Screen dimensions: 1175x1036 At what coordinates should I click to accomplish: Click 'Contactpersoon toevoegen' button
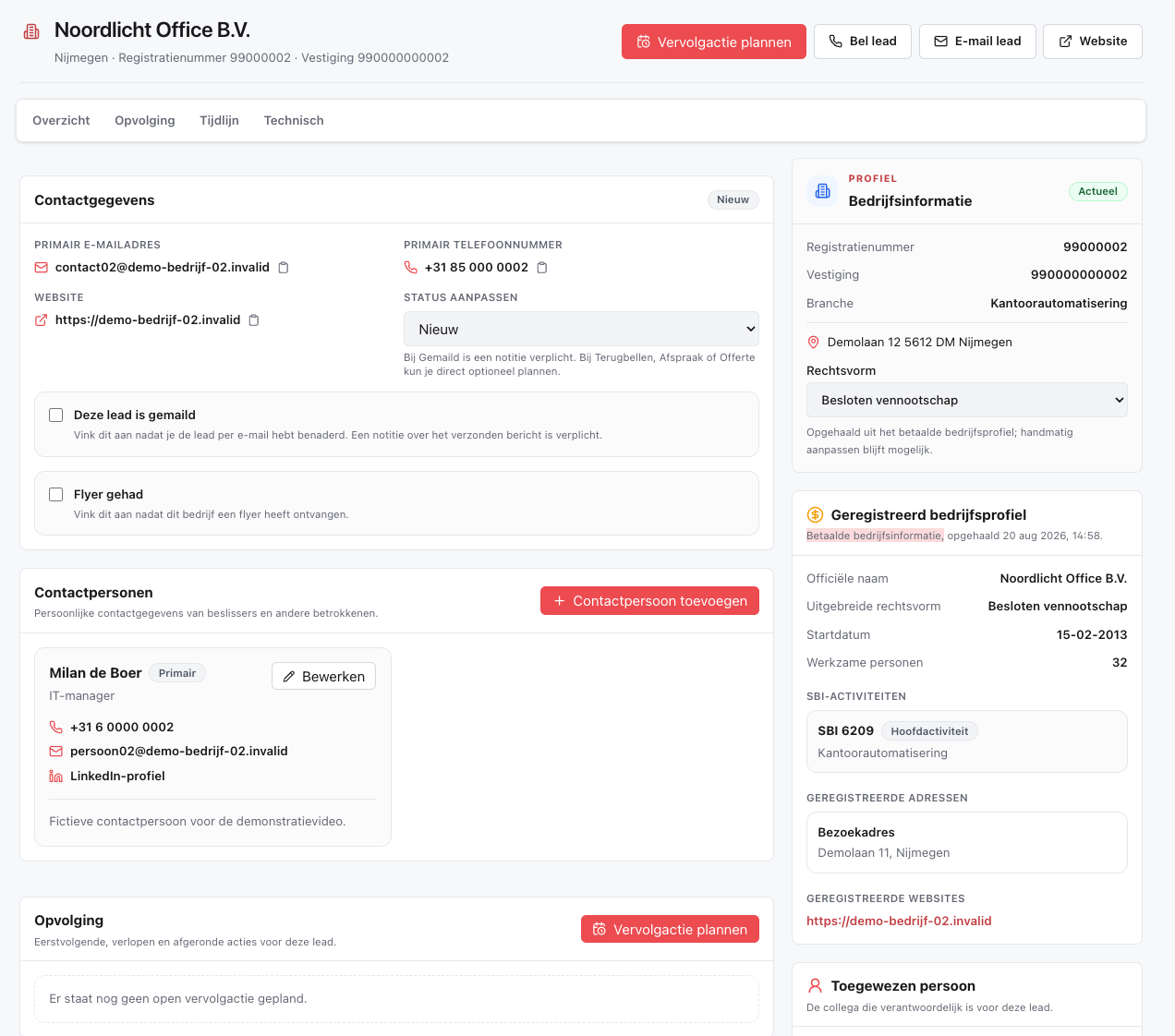tap(649, 601)
